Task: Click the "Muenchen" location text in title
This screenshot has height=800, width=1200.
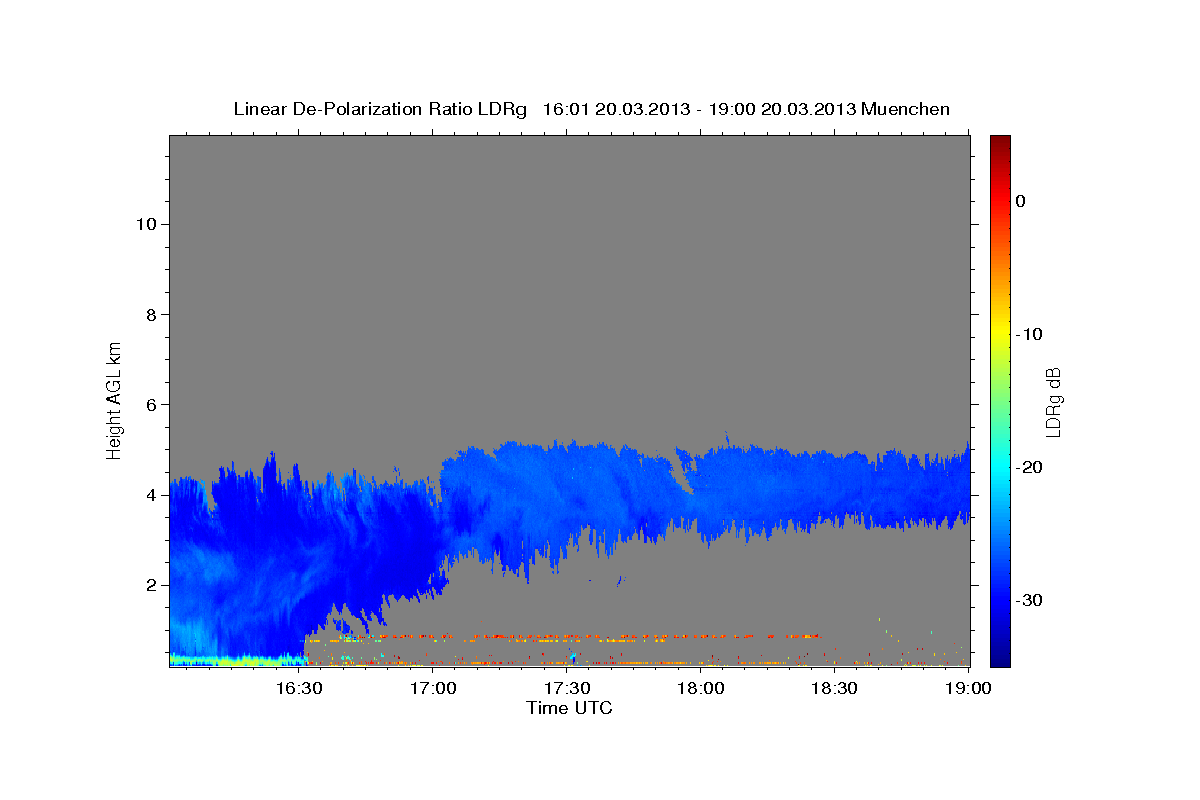Action: 906,109
